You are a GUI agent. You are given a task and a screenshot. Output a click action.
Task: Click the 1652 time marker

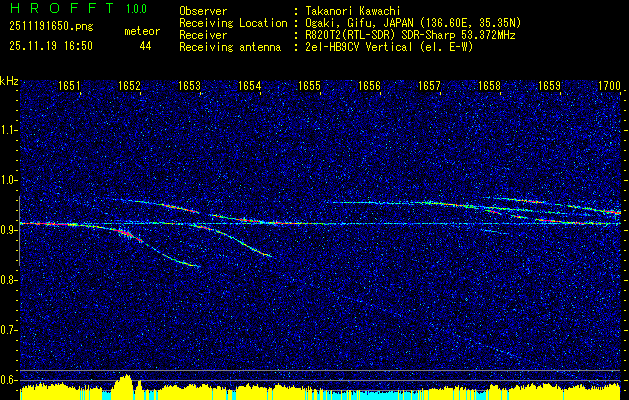pyautogui.click(x=129, y=85)
